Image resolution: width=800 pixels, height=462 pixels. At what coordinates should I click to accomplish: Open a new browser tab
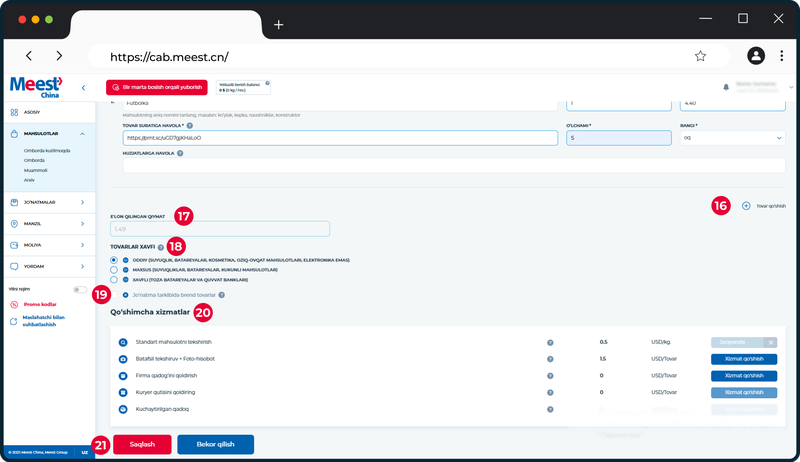278,24
